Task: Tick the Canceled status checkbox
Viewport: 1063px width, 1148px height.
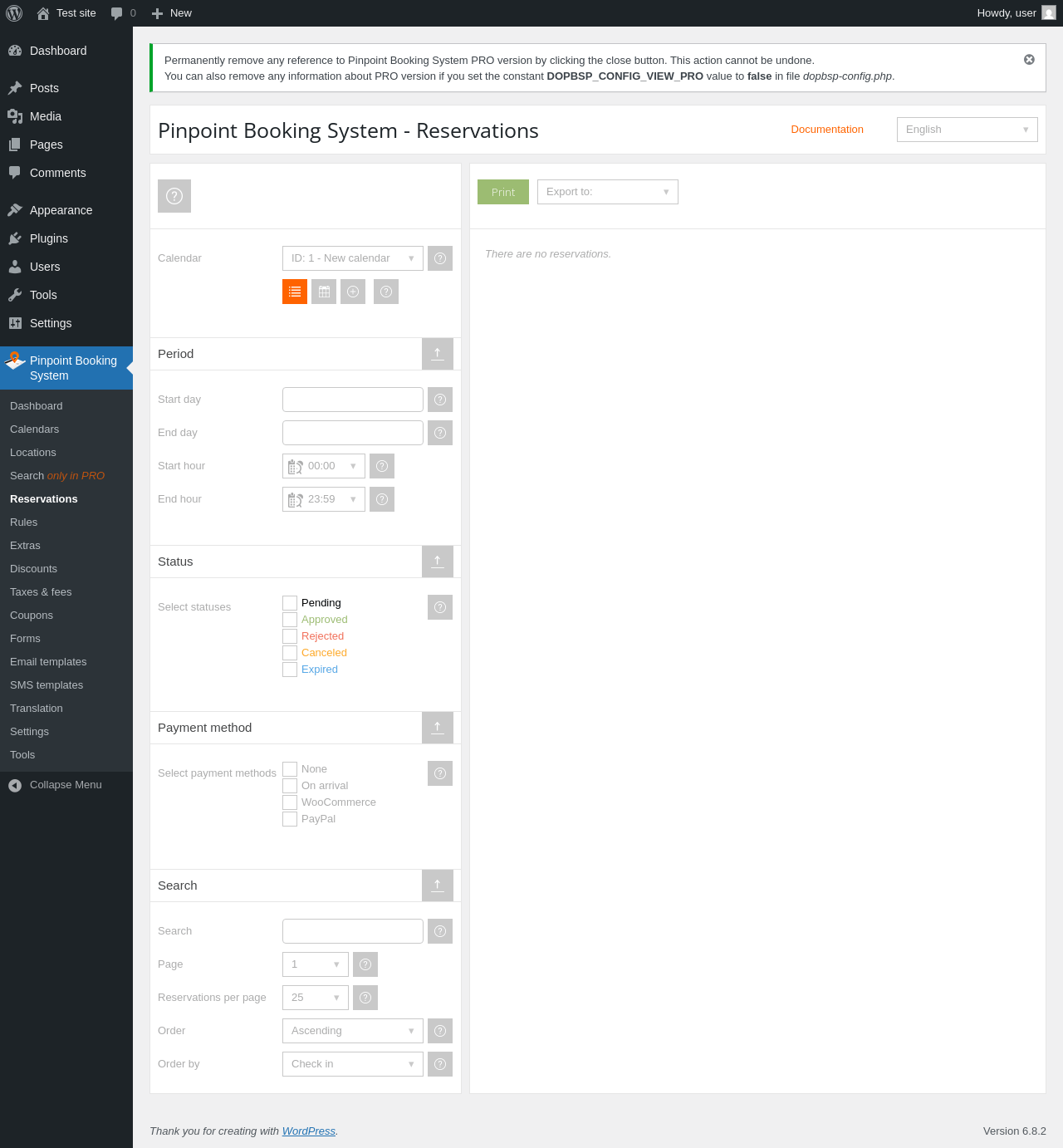Action: 290,653
